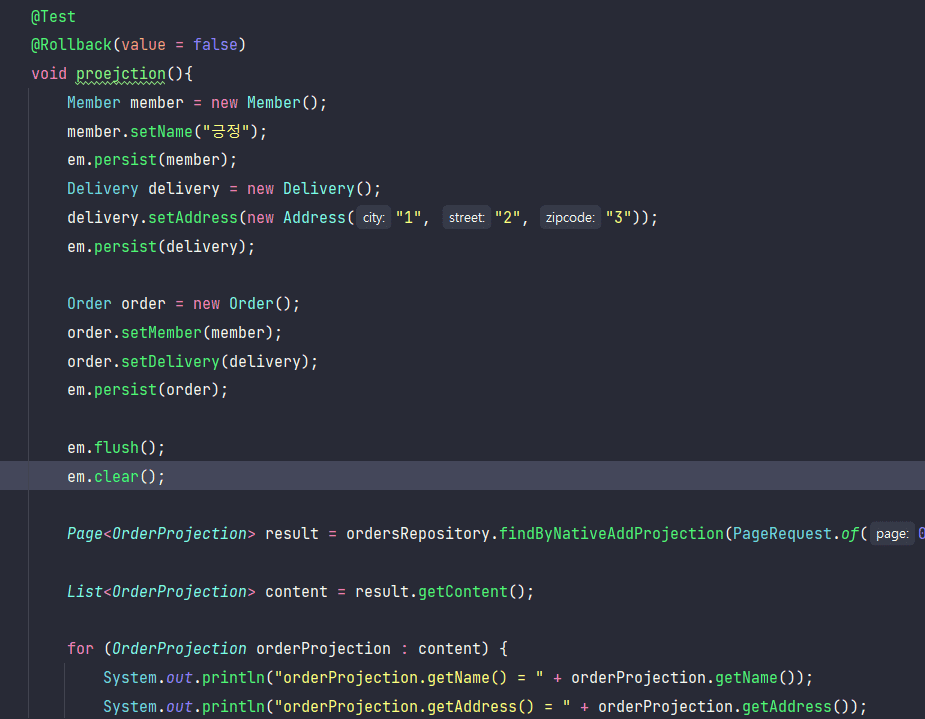
Task: Click the @Test annotation
Action: point(53,17)
